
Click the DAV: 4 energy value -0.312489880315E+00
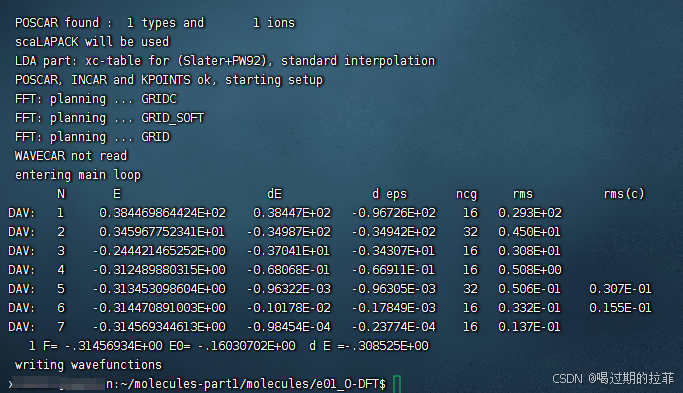click(x=159, y=270)
